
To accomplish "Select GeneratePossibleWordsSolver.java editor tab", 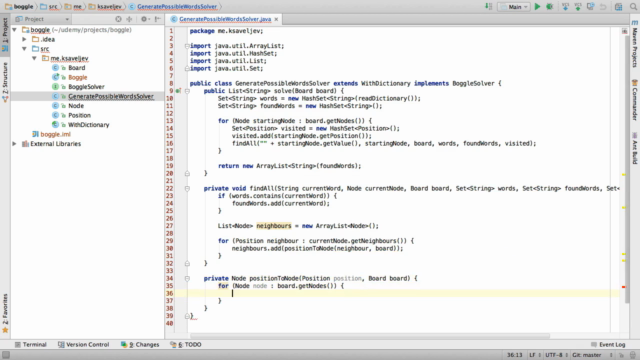I will (x=225, y=19).
